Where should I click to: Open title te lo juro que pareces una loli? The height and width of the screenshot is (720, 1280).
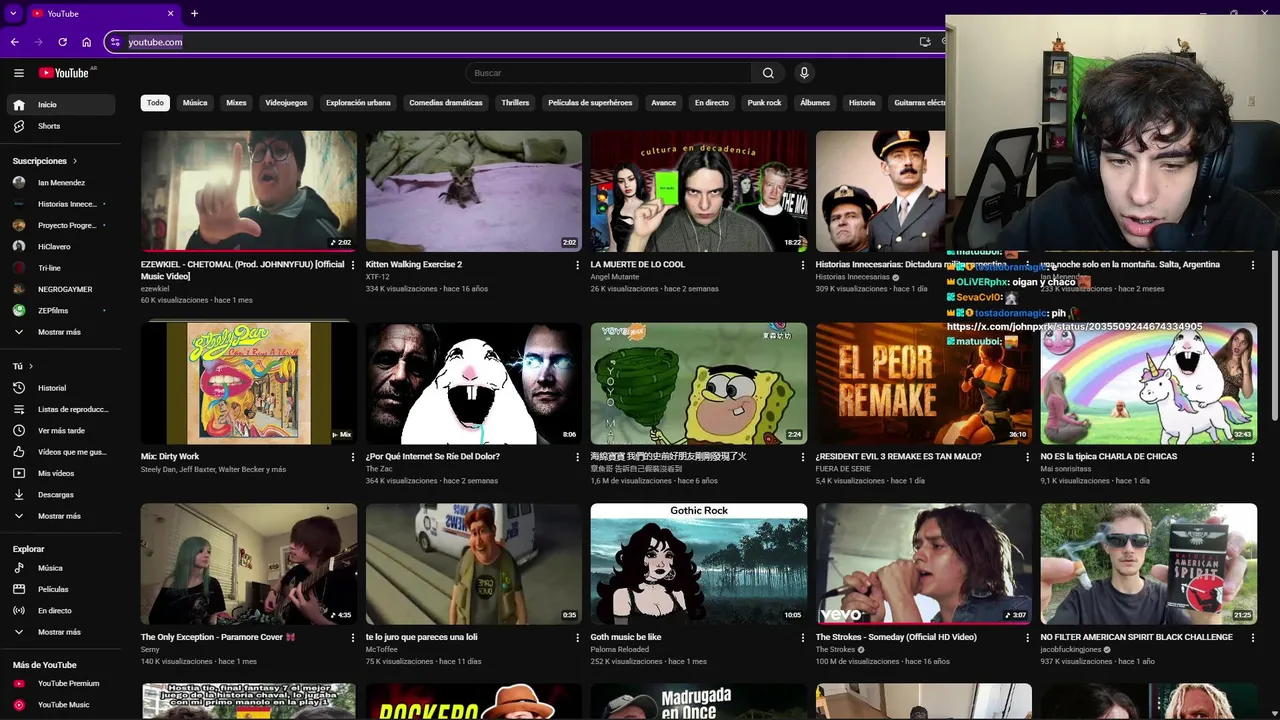422,637
